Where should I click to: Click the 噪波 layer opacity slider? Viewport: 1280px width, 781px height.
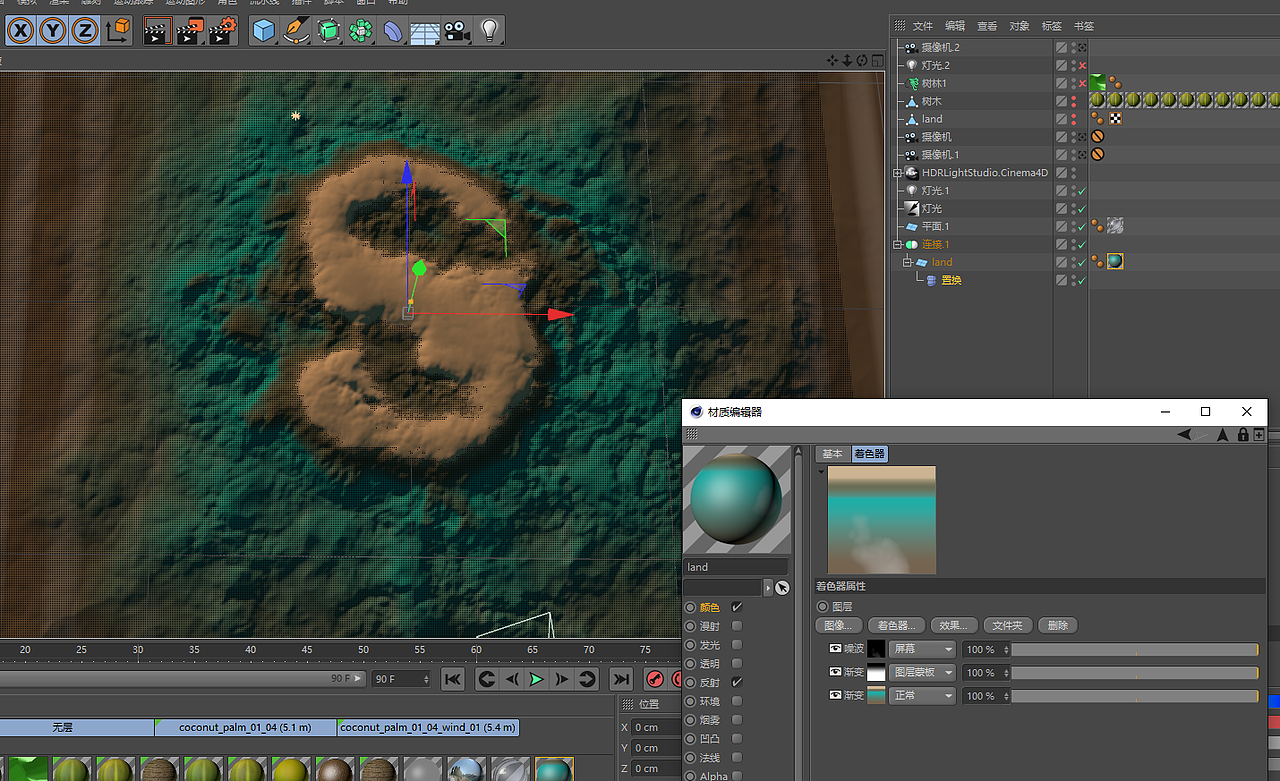pyautogui.click(x=1135, y=650)
